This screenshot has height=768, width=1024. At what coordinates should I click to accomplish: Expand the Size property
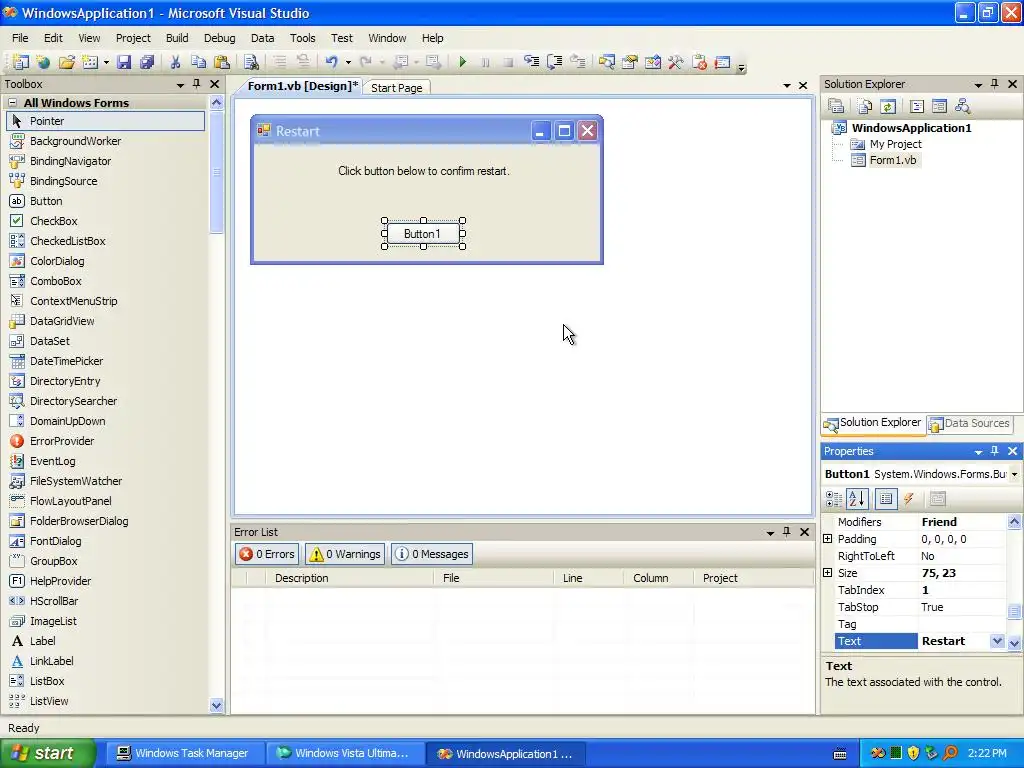(x=827, y=573)
